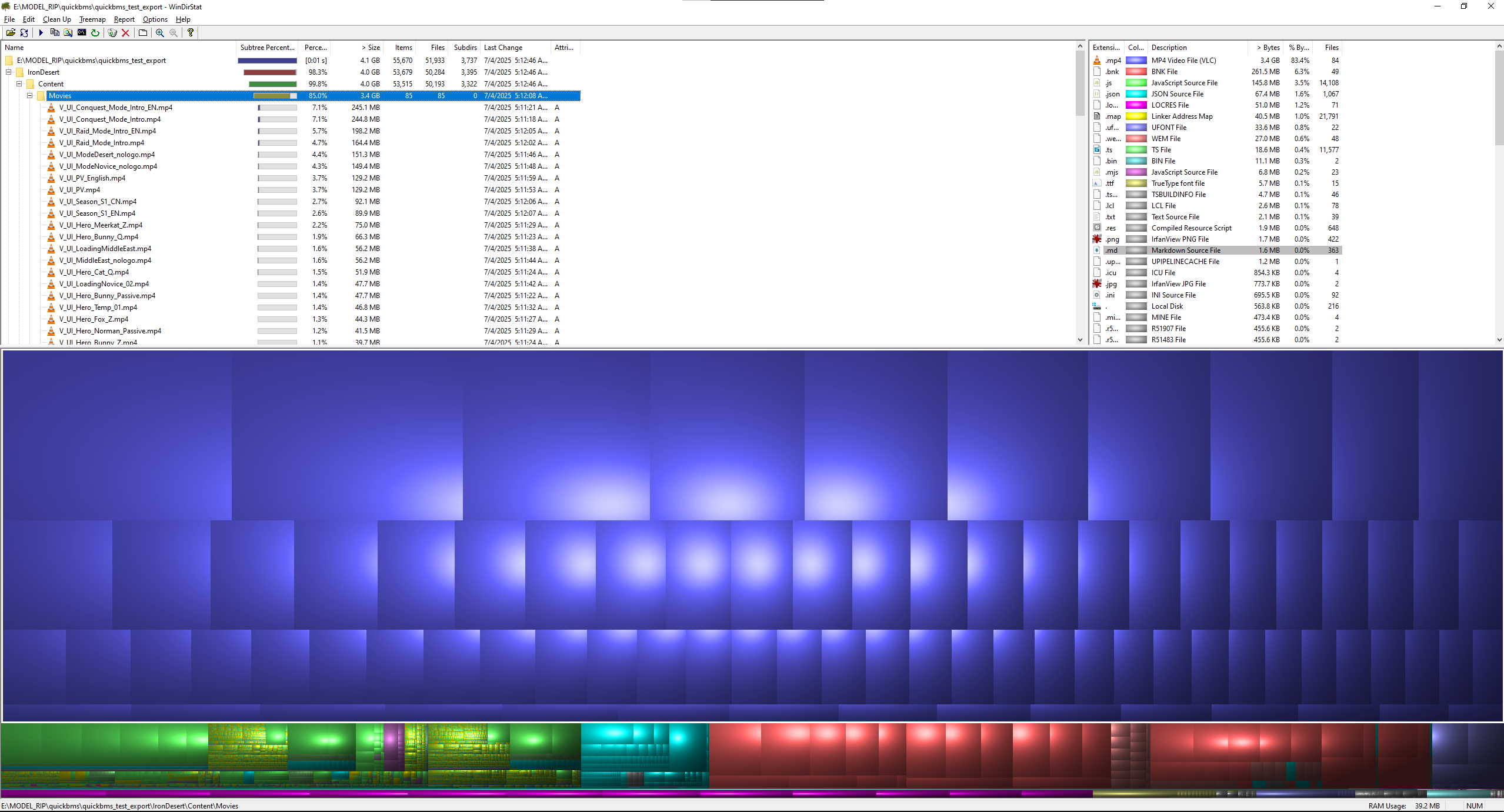Image resolution: width=1504 pixels, height=812 pixels.
Task: Collapse the IronDesert tree node
Action: pos(9,72)
